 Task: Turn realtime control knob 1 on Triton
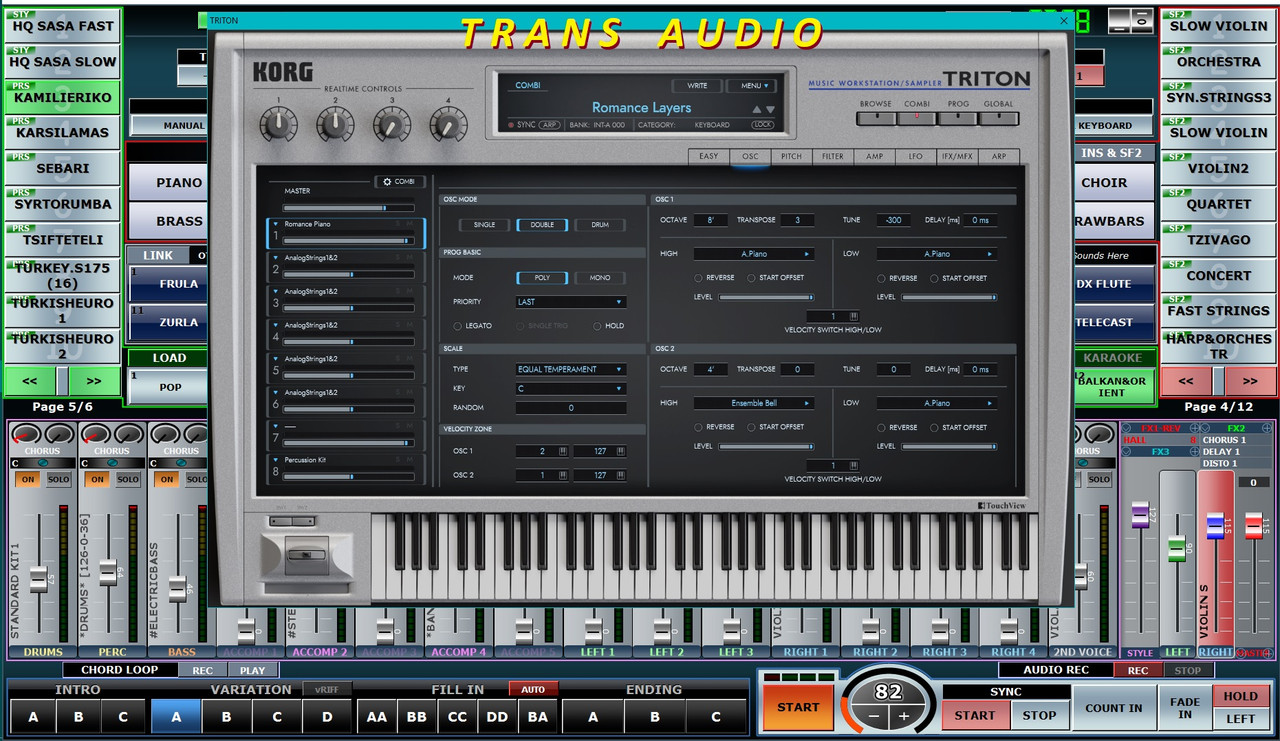(278, 125)
